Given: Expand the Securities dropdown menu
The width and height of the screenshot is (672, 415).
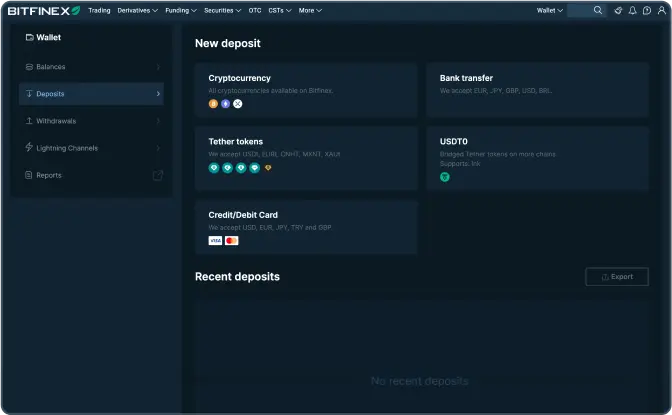Looking at the screenshot, I should 222,10.
